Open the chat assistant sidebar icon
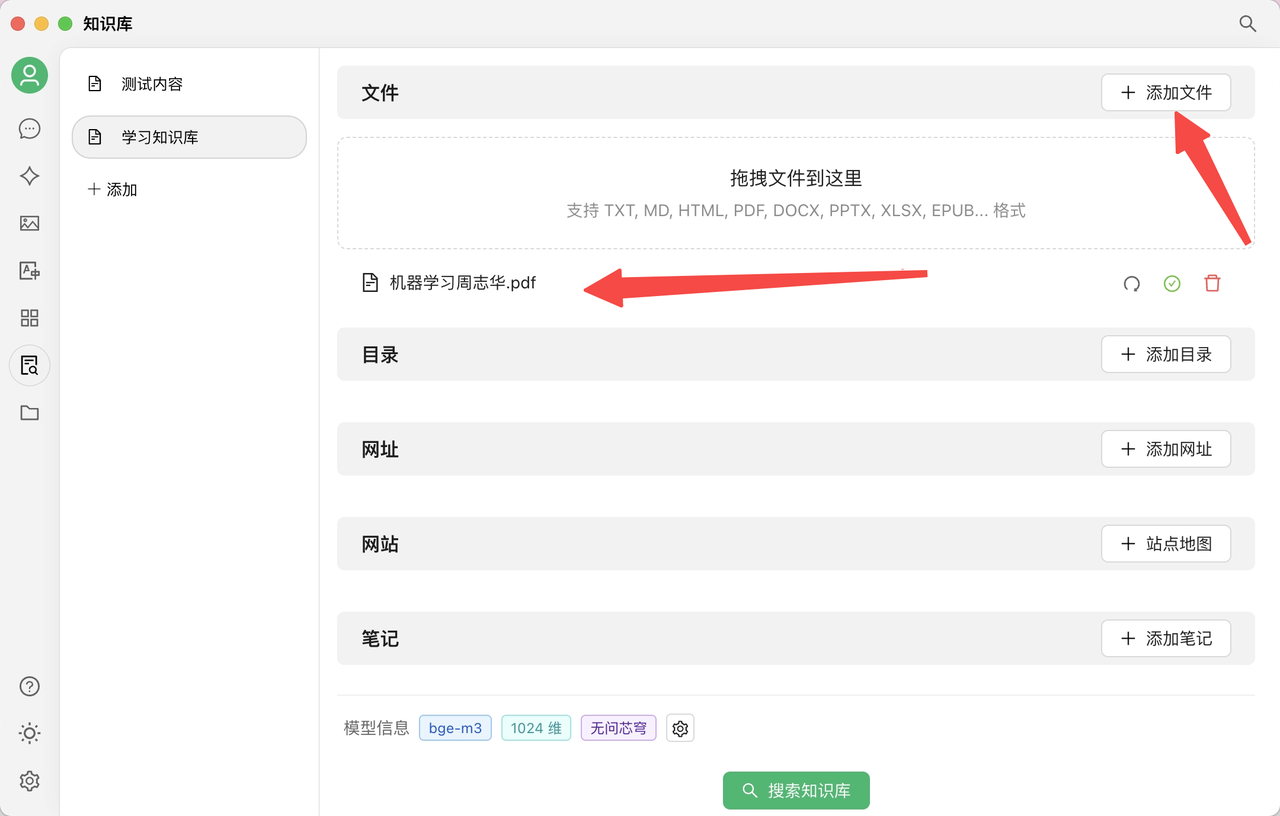The width and height of the screenshot is (1280, 816). point(30,129)
